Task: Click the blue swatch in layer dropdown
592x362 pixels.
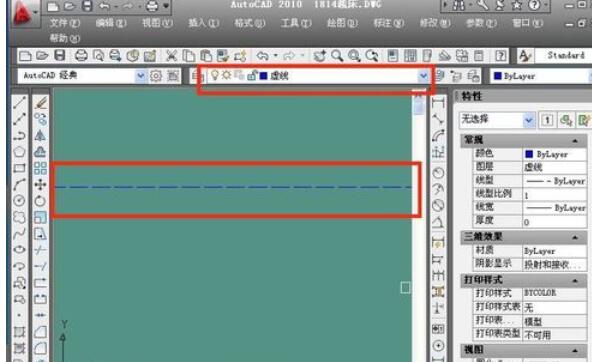Action: (x=264, y=76)
